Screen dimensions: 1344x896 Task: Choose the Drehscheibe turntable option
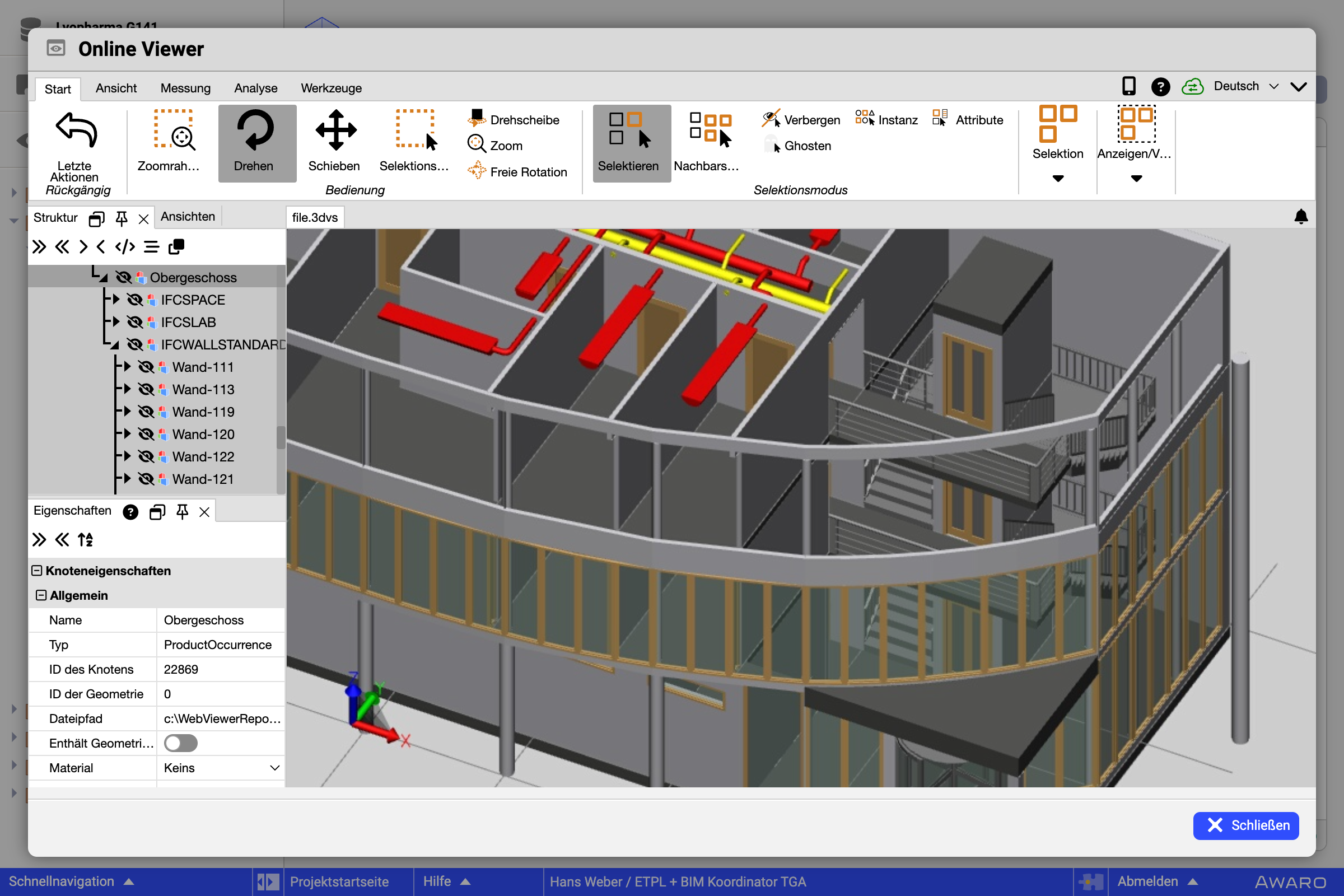514,120
